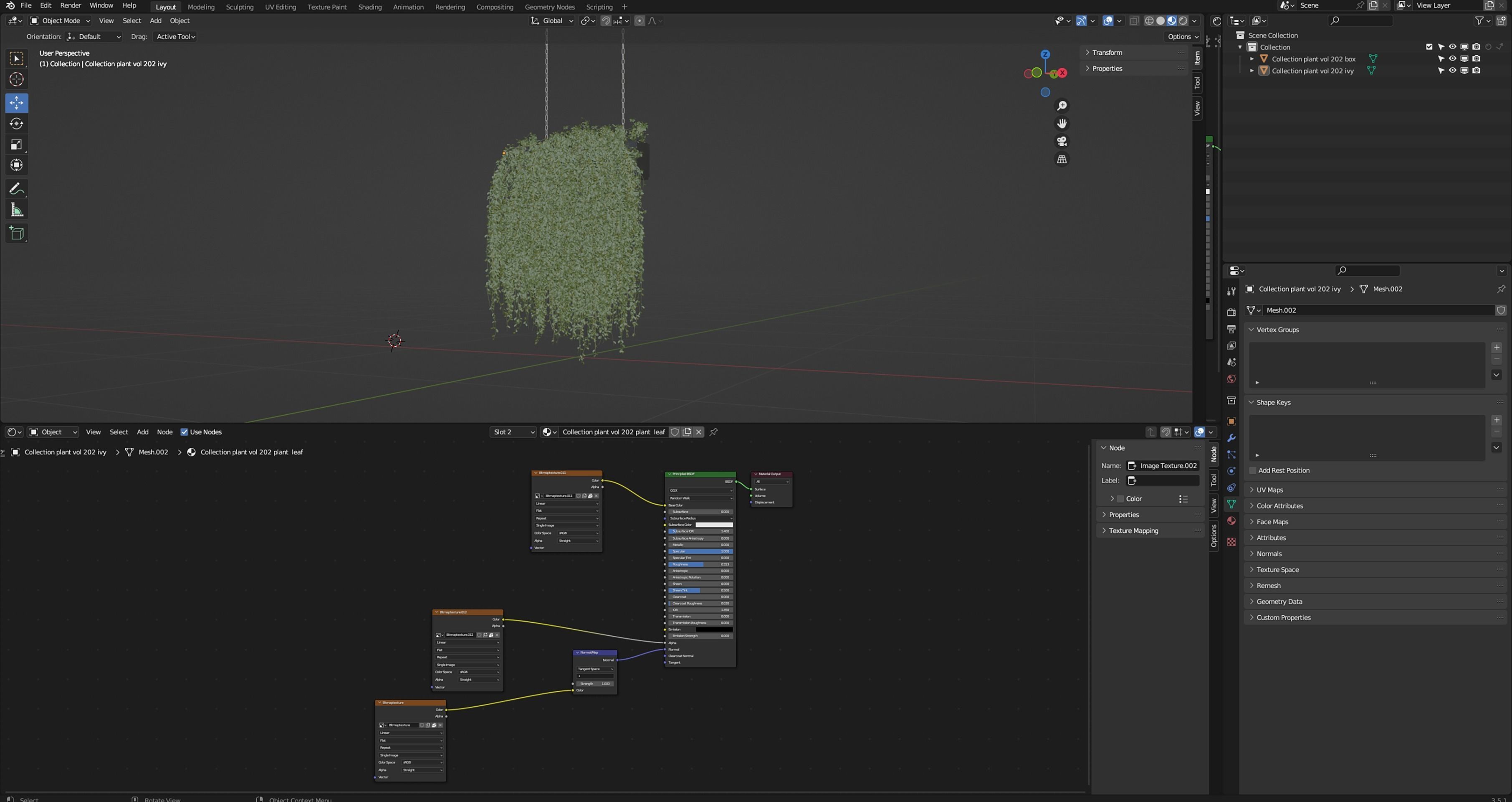This screenshot has width=1512, height=802.
Task: Open the Object Mode dropdown in viewport
Action: click(x=61, y=20)
